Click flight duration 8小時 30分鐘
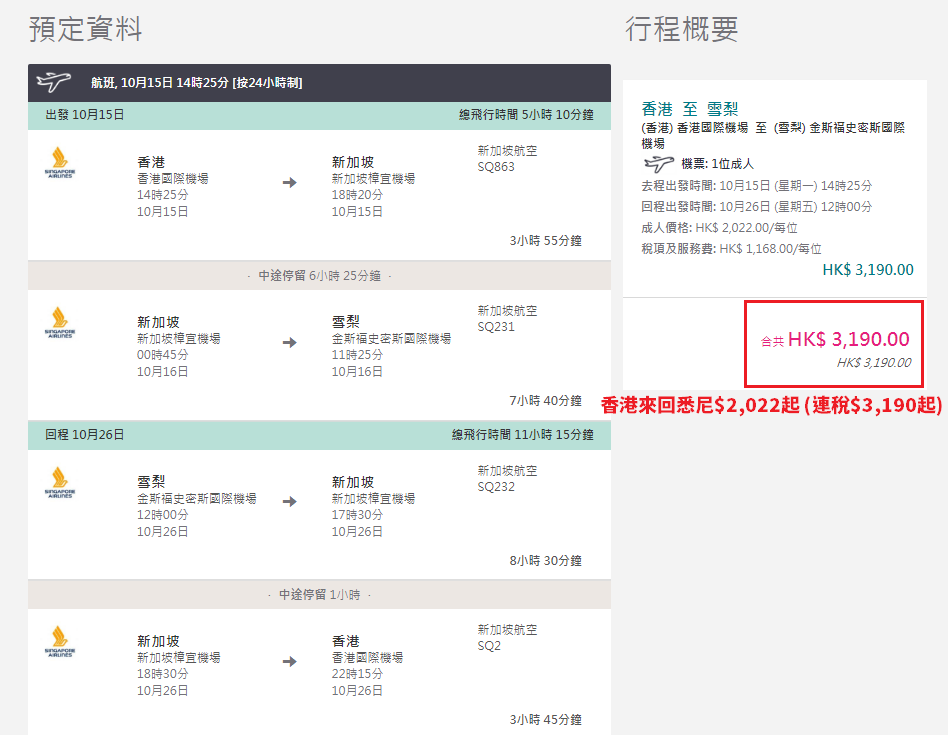 545,560
